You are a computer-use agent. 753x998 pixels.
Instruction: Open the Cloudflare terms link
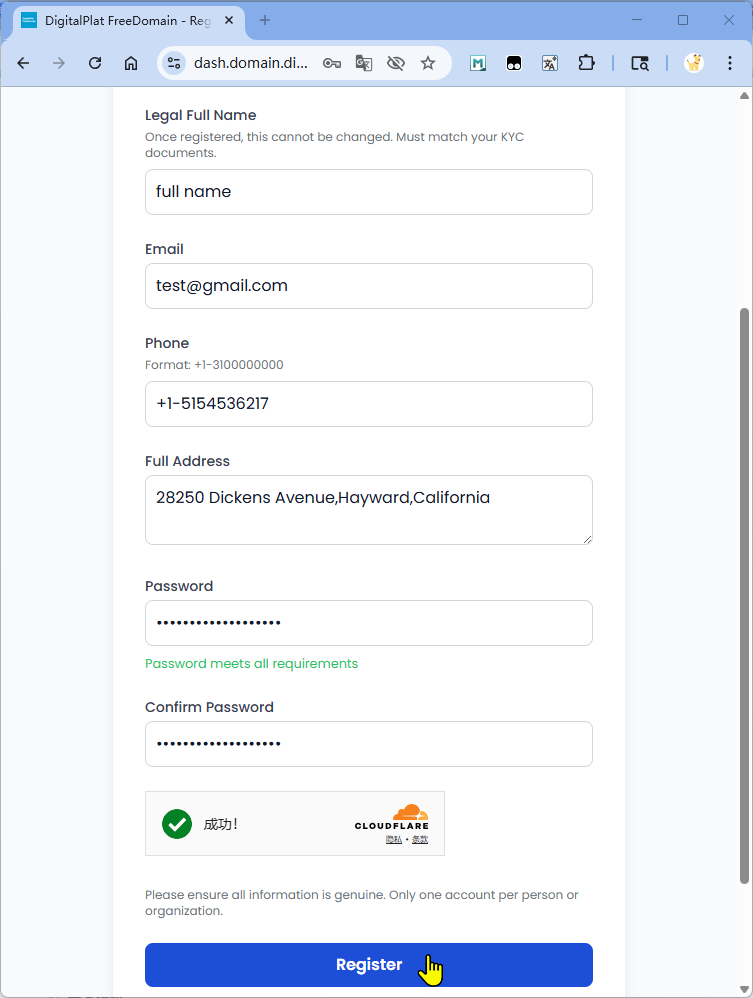pyautogui.click(x=420, y=840)
